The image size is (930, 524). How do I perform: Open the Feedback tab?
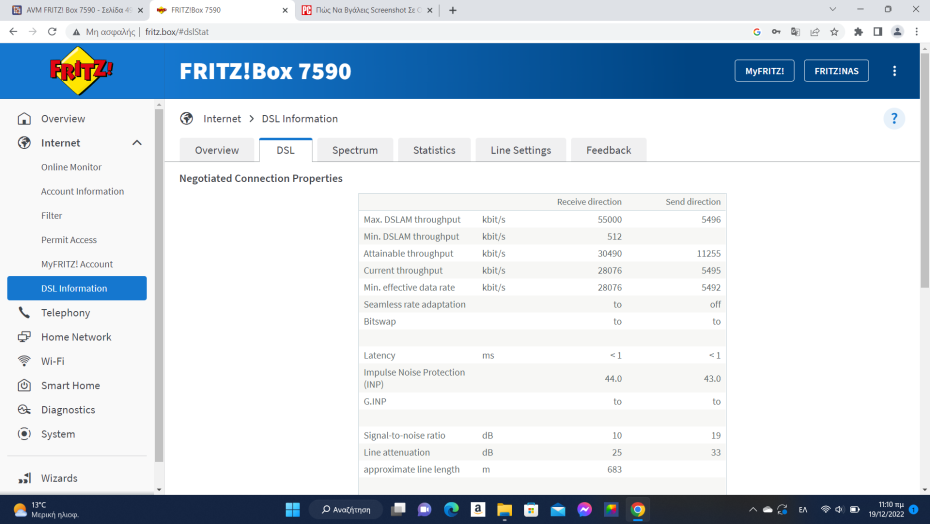[609, 150]
